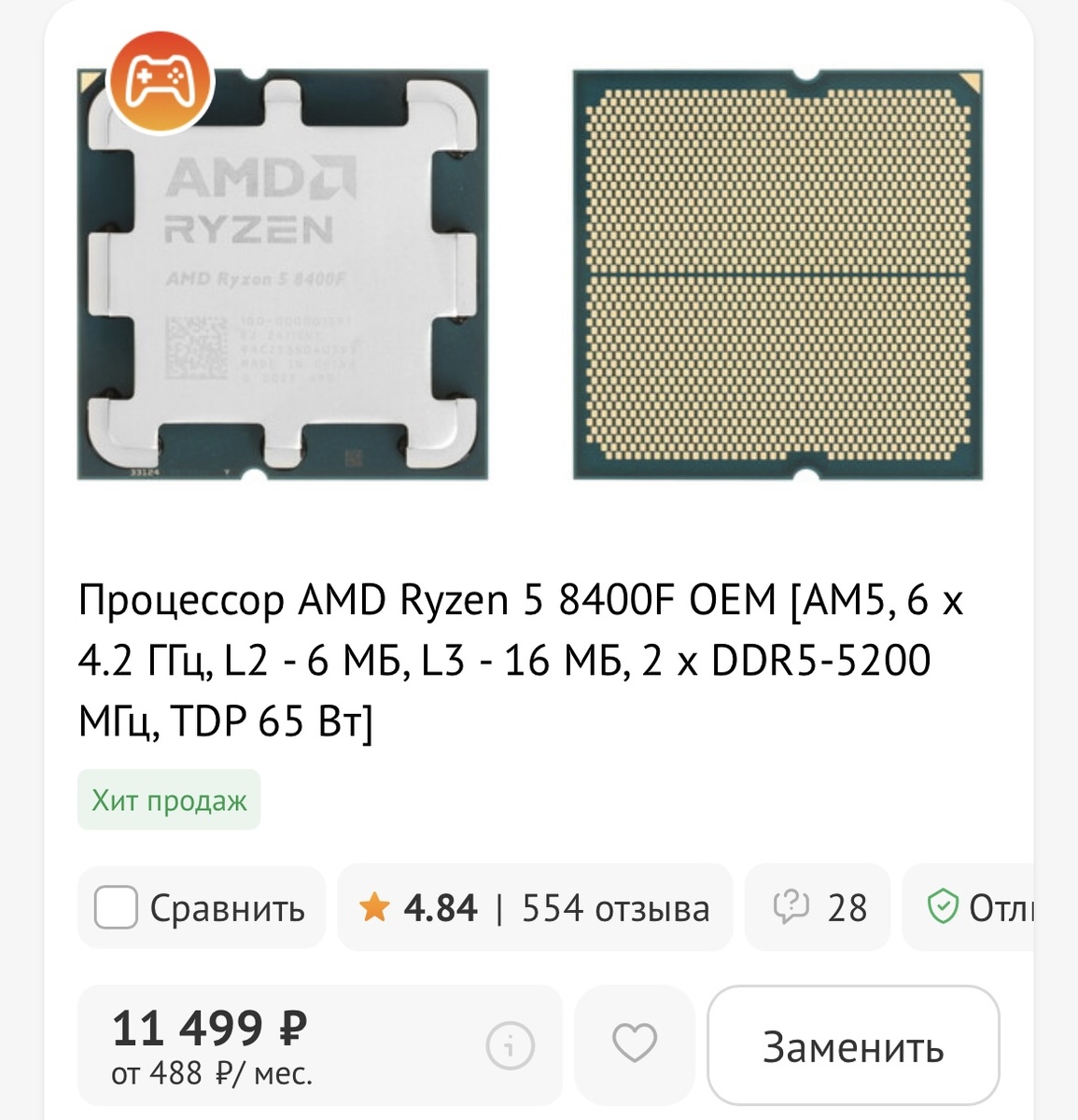Viewport: 1078px width, 1120px height.
Task: Add processor to favorites with heart icon
Action: coord(635,1043)
